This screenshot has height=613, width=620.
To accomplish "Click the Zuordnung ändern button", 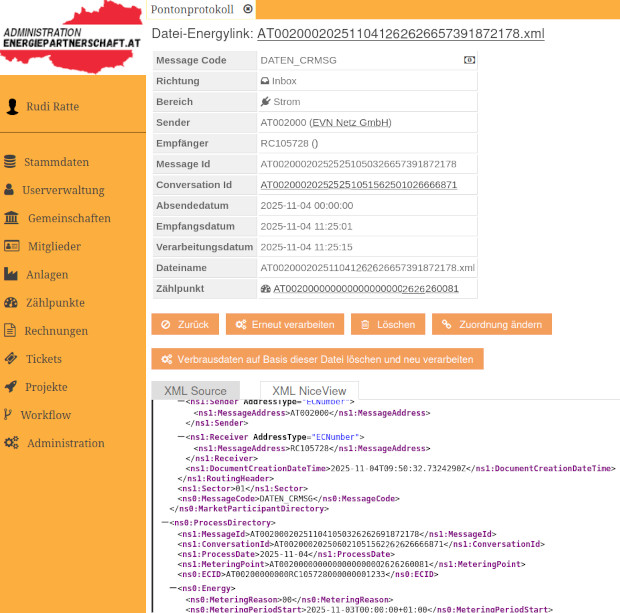I will pyautogui.click(x=491, y=324).
